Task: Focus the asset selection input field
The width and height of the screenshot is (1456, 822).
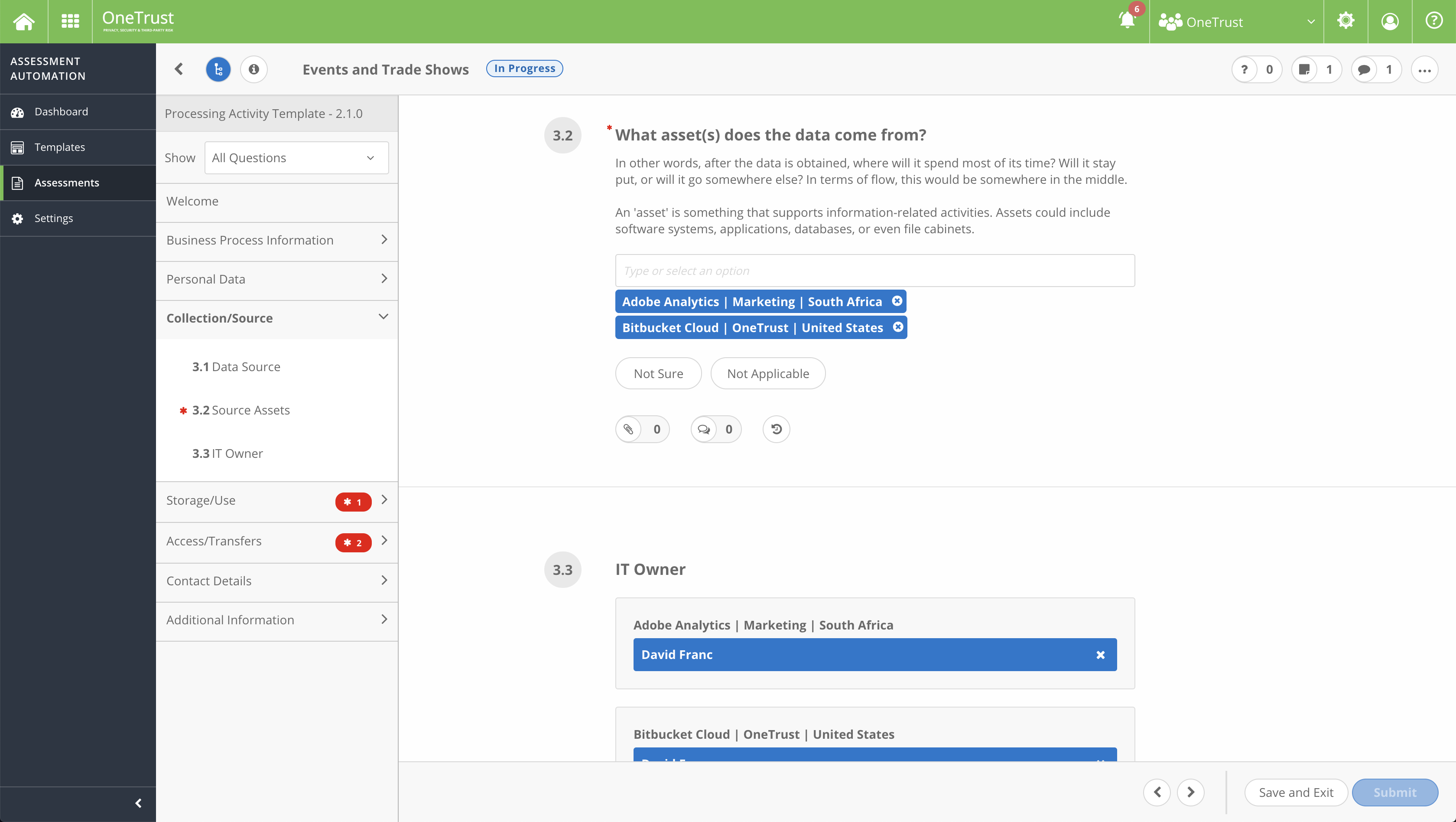Action: tap(874, 271)
